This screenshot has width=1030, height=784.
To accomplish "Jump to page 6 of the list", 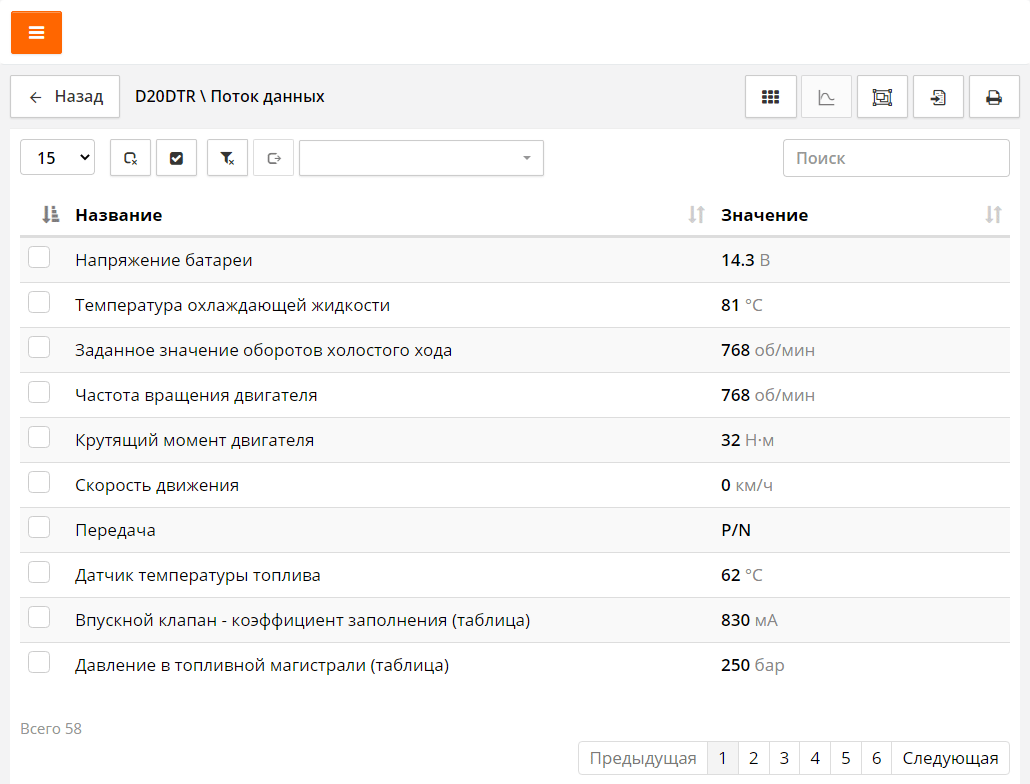I will (x=876, y=758).
